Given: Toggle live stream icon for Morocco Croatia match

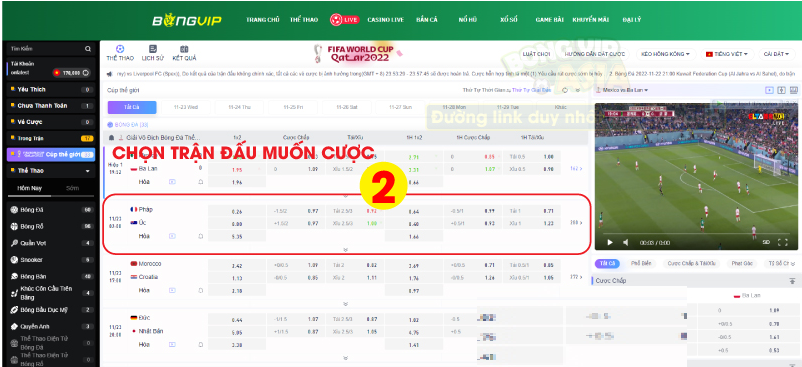Looking at the screenshot, I should coord(172,290).
